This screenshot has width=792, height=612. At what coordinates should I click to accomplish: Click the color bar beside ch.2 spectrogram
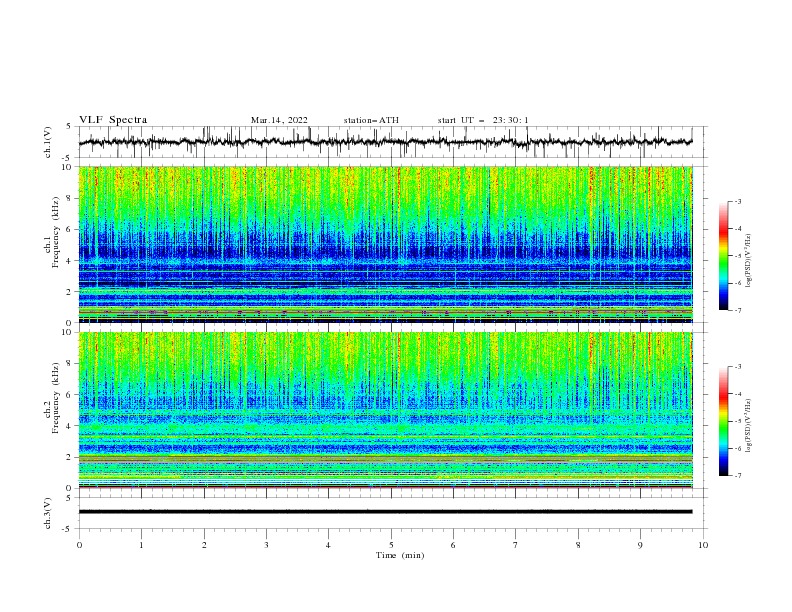pyautogui.click(x=723, y=421)
